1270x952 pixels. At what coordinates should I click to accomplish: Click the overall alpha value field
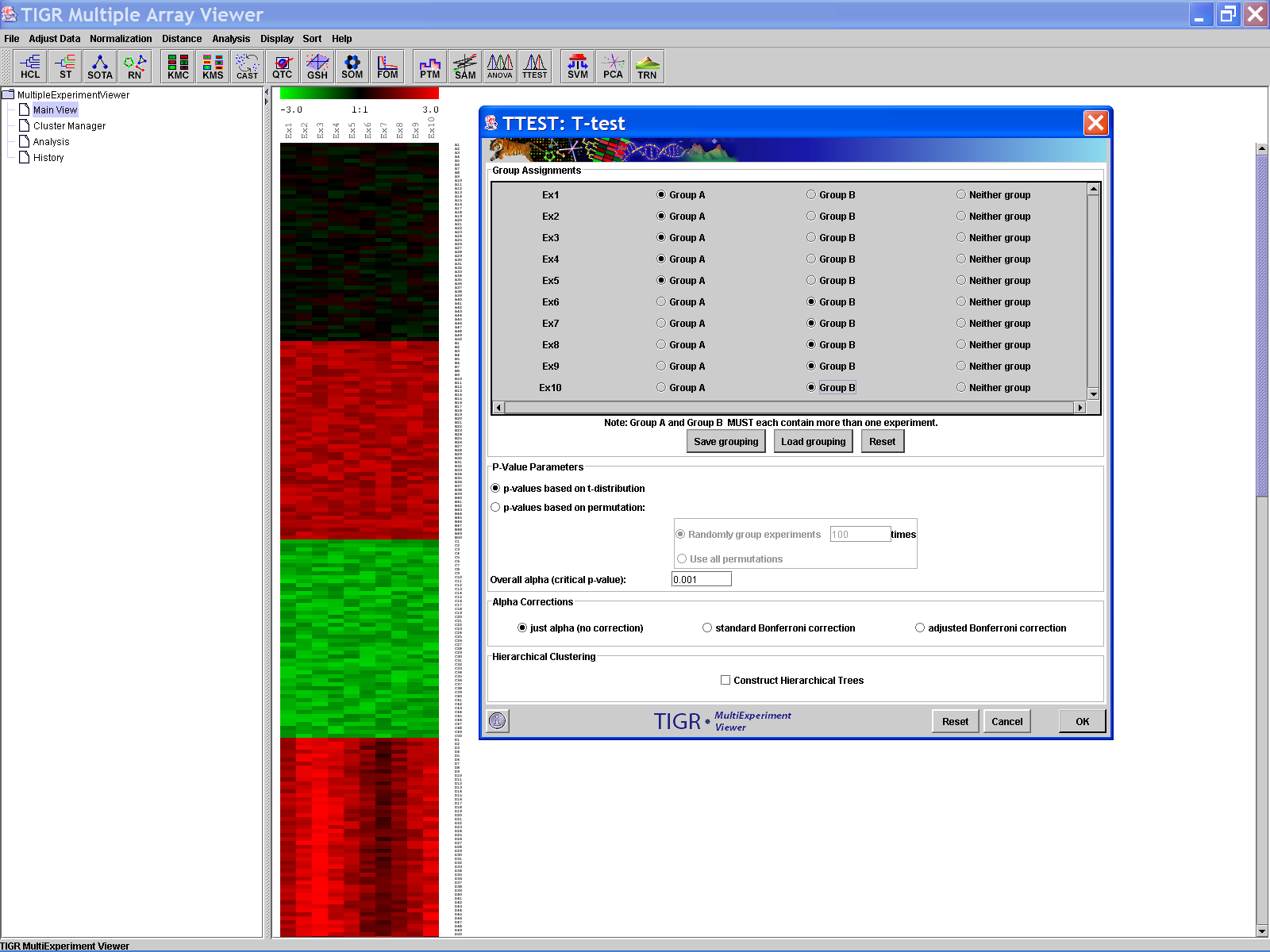(701, 579)
